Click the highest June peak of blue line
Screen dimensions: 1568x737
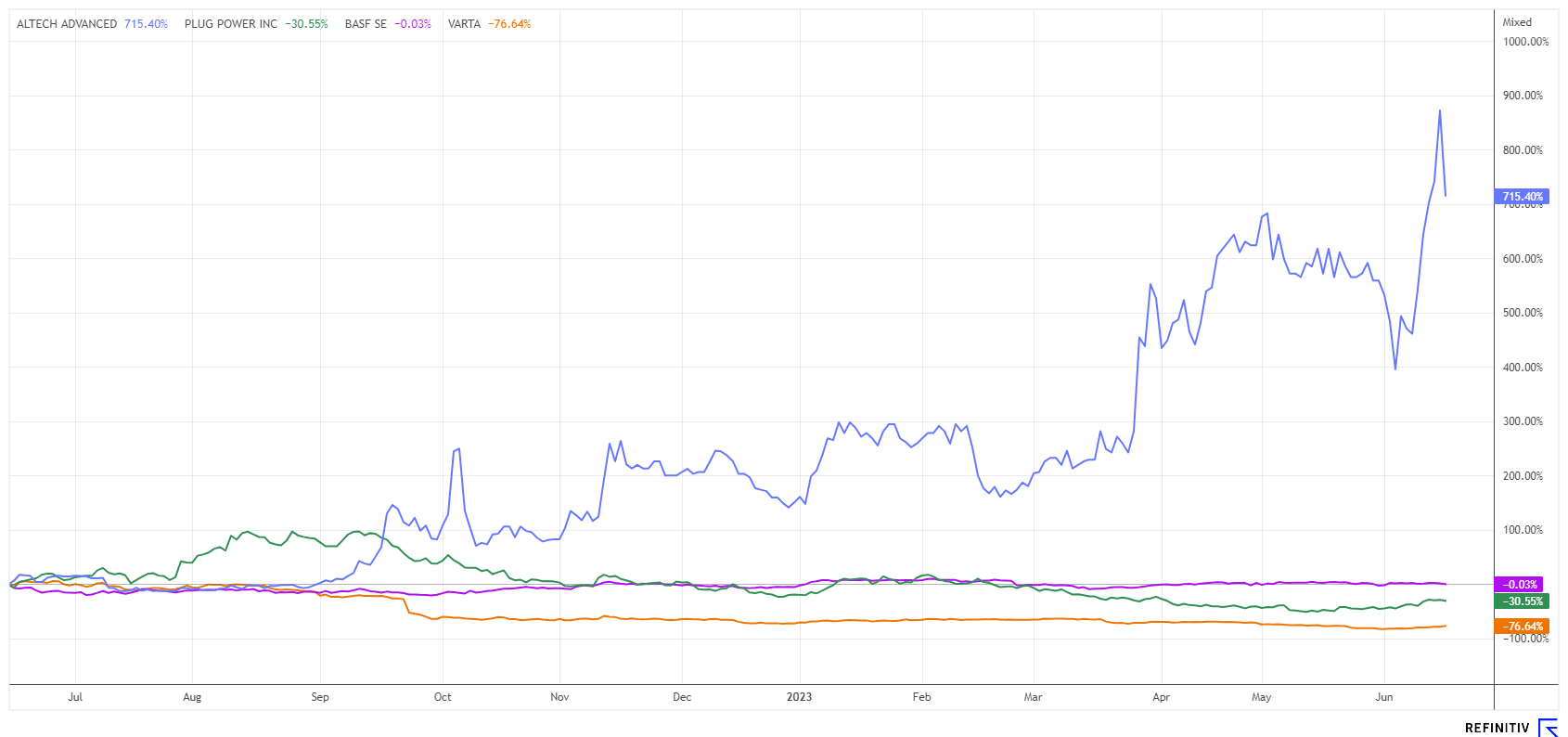1439,111
